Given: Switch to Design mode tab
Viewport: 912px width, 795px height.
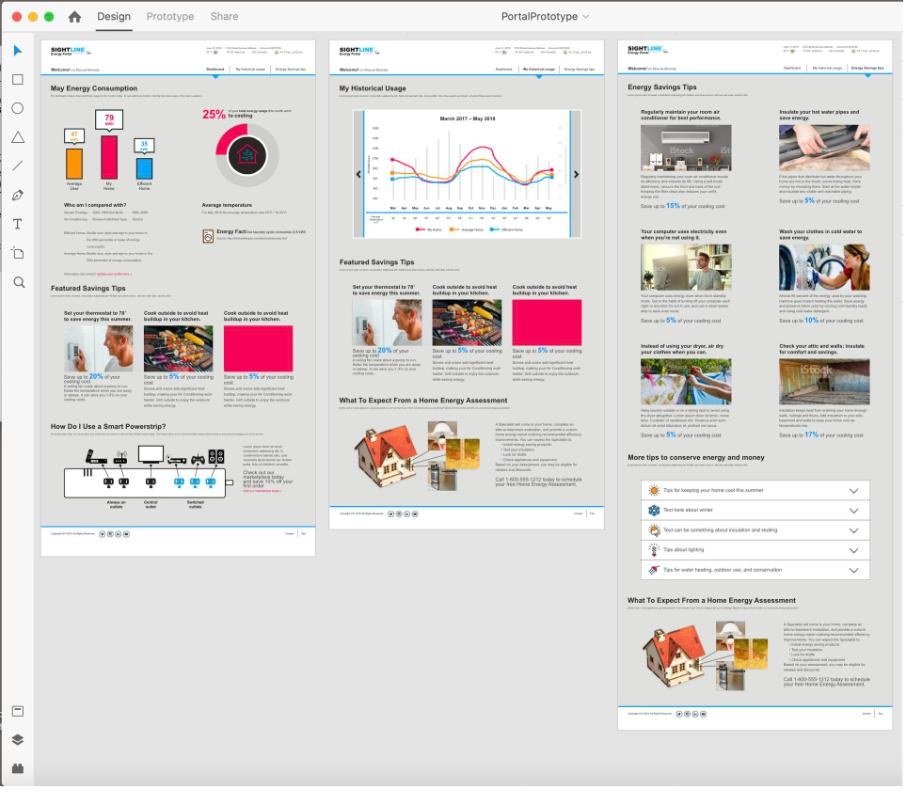Looking at the screenshot, I should pyautogui.click(x=115, y=17).
